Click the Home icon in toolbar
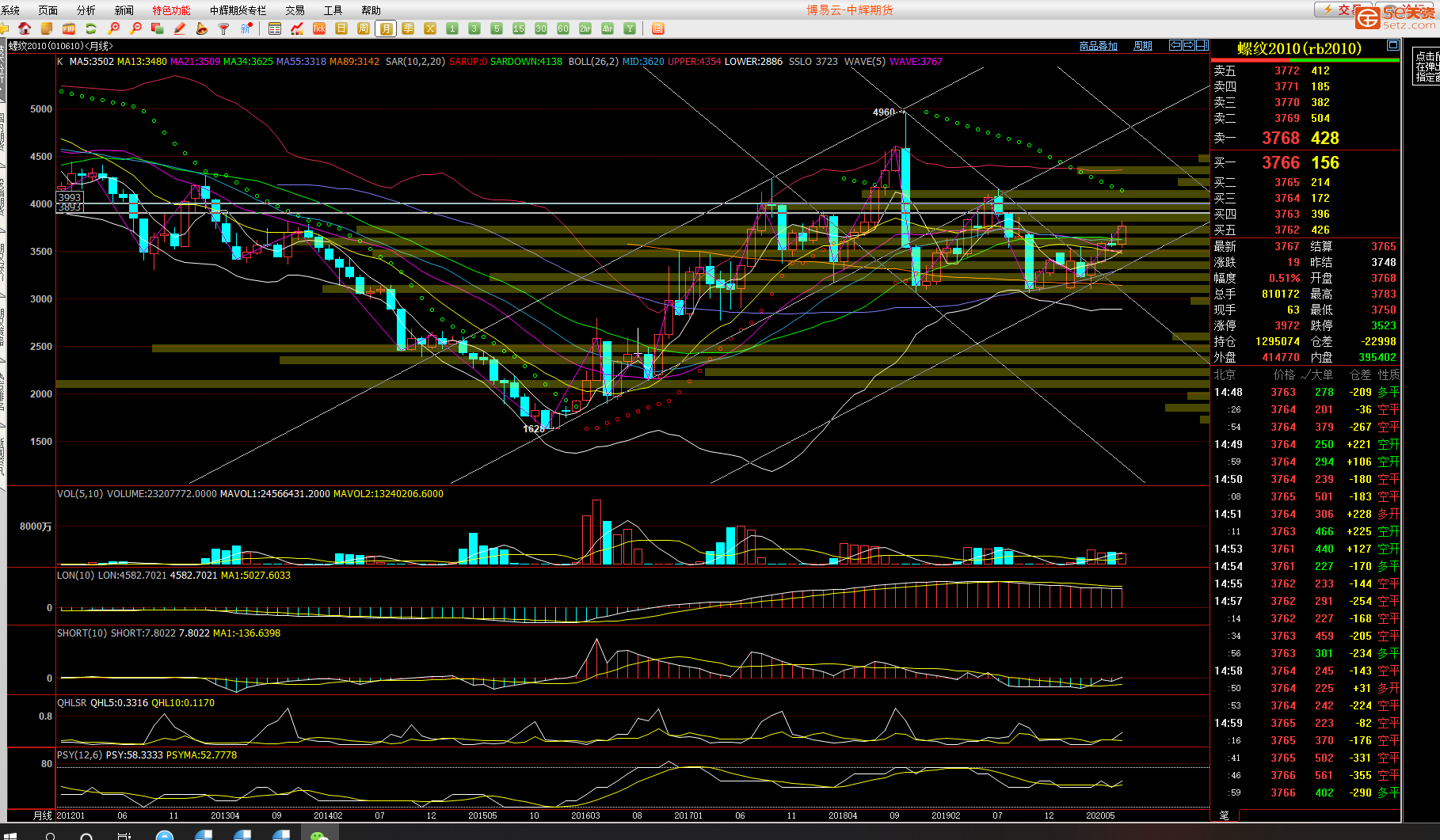This screenshot has height=840, width=1440. point(25,29)
